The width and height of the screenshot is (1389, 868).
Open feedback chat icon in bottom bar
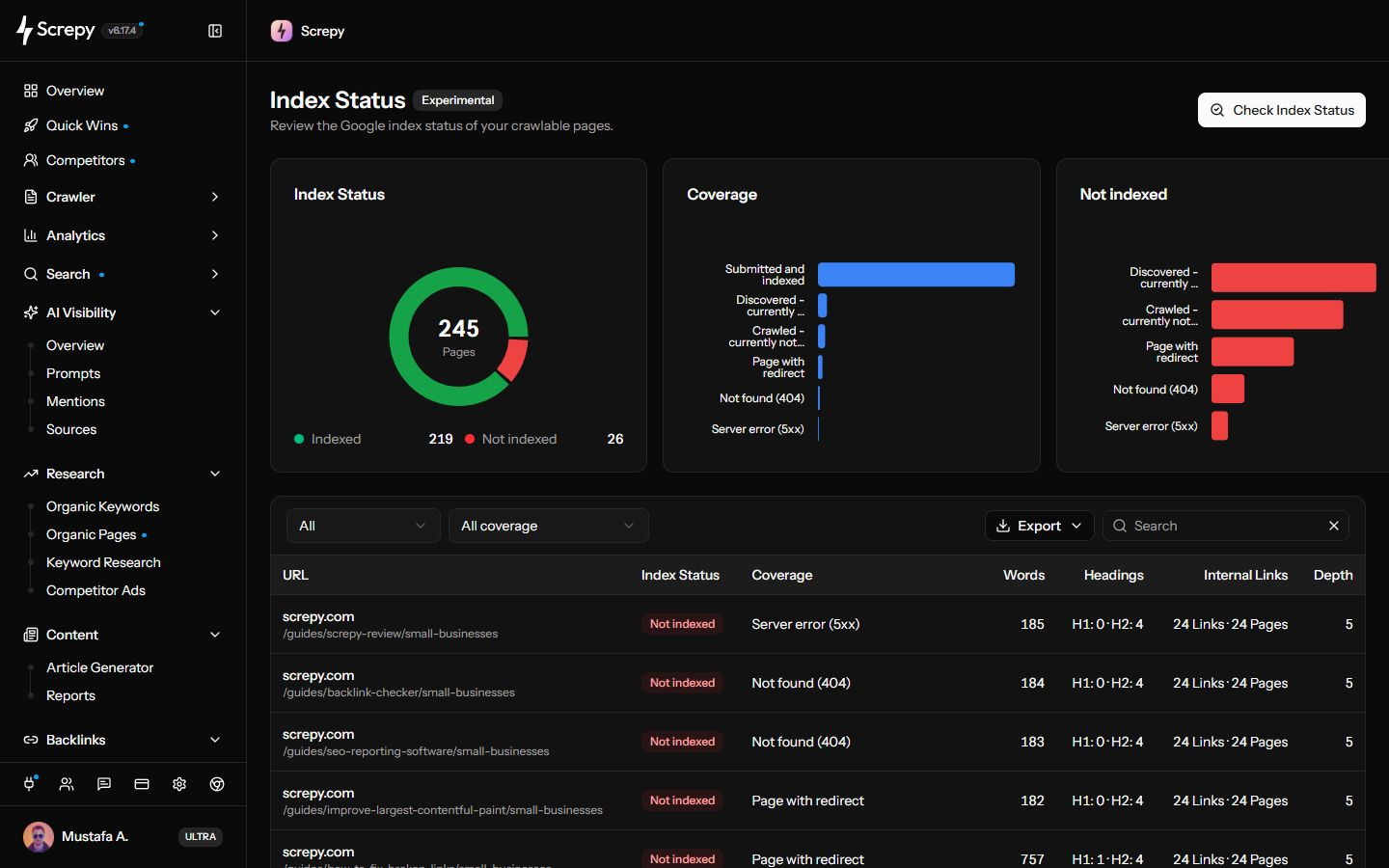[104, 784]
